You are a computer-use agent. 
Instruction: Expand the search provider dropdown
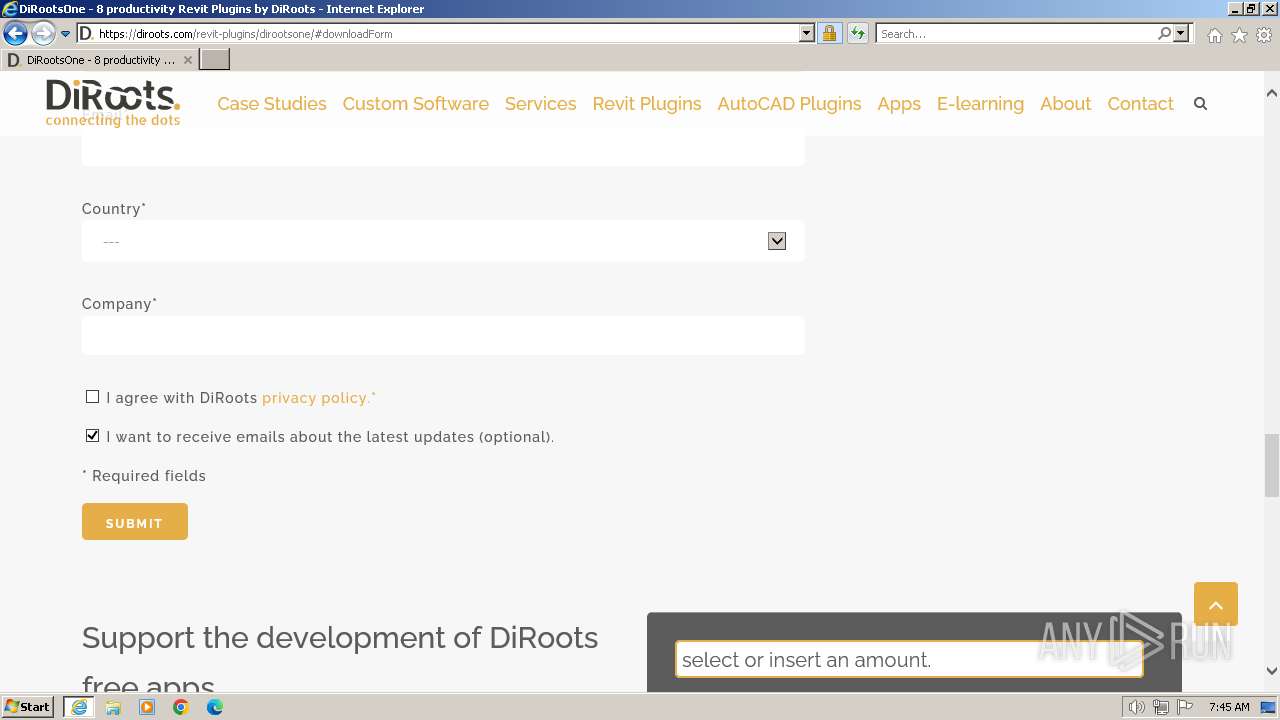pyautogui.click(x=1181, y=34)
